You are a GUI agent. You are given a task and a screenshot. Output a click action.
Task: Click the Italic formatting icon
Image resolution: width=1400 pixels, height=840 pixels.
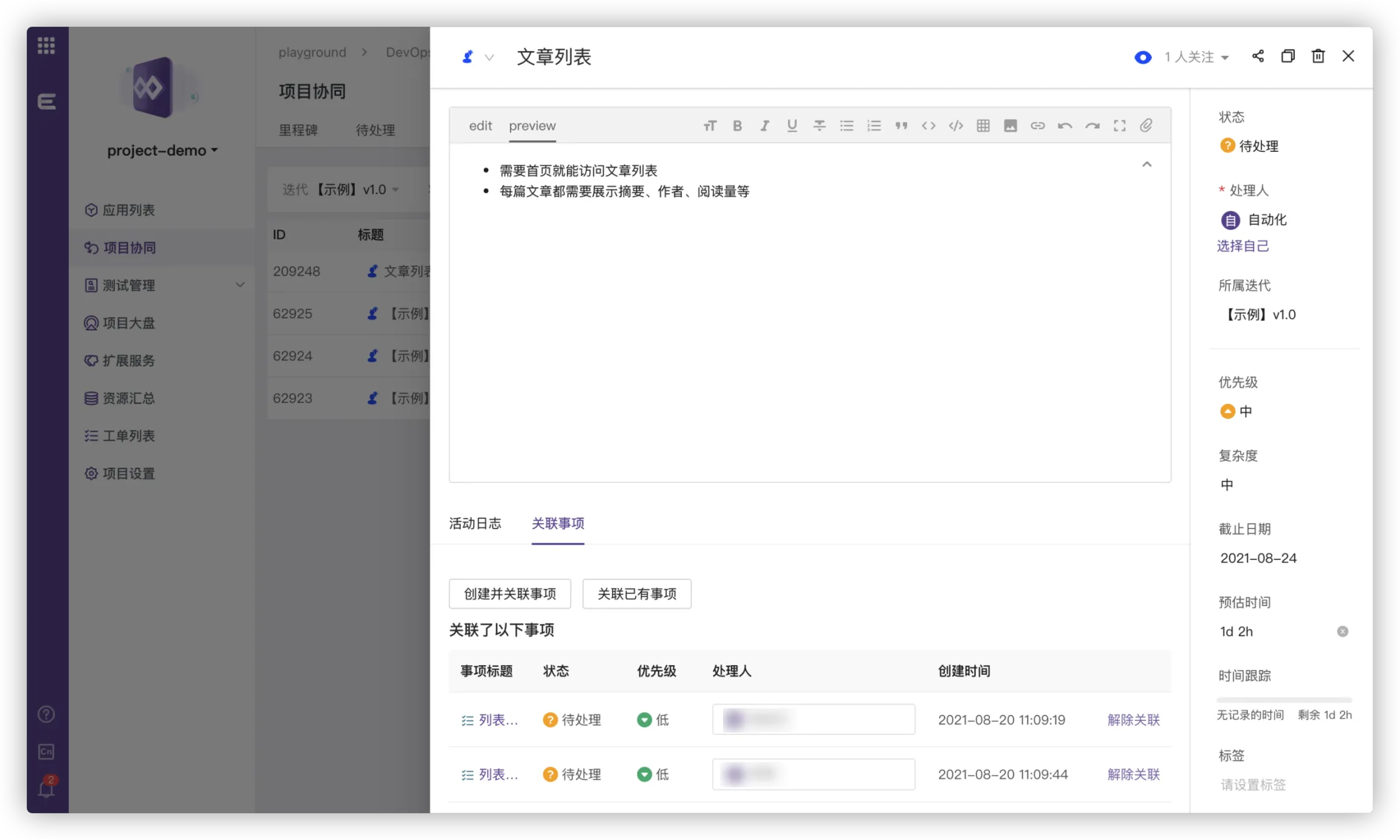pyautogui.click(x=764, y=126)
